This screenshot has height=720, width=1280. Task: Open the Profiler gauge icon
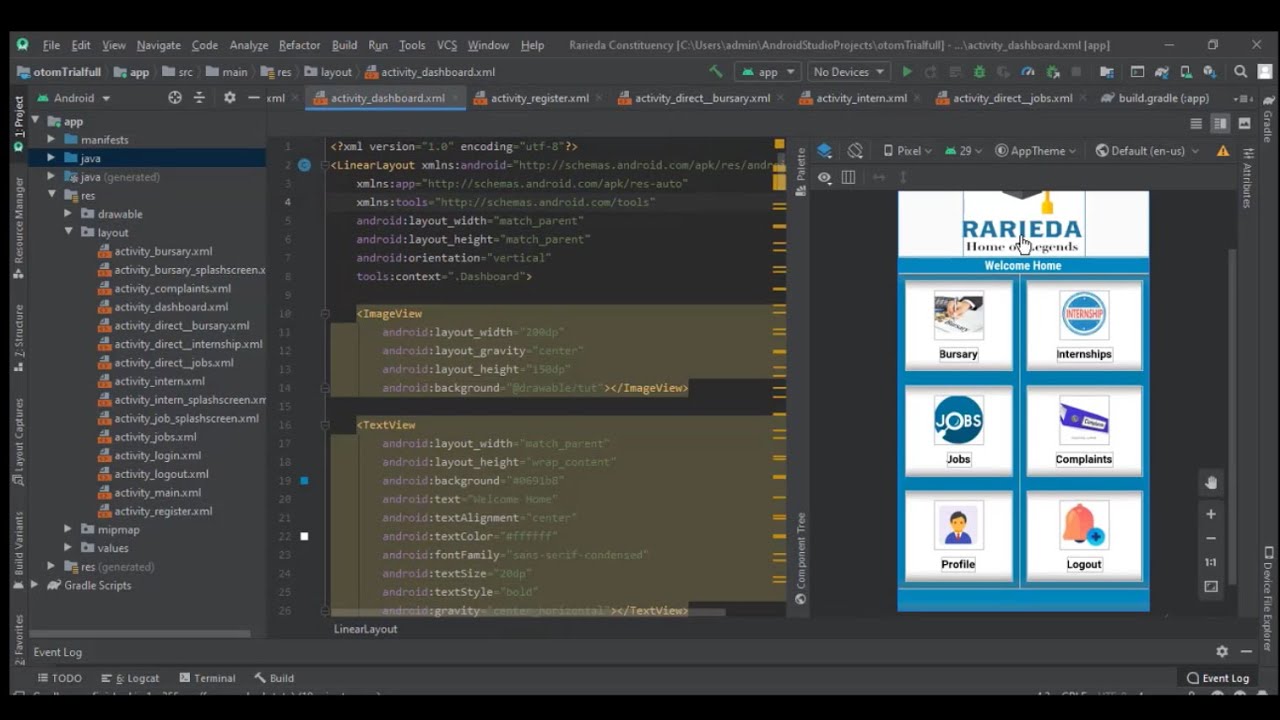[1027, 72]
